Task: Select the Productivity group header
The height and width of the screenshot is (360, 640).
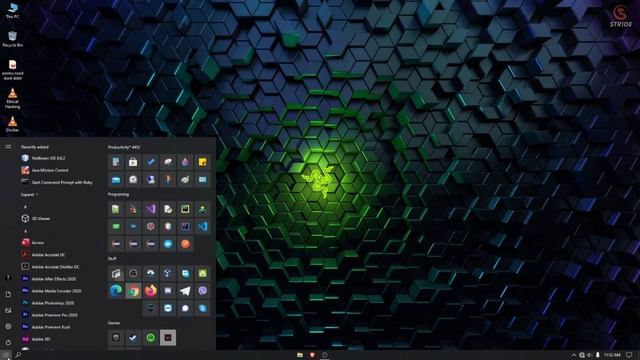Action: click(124, 147)
